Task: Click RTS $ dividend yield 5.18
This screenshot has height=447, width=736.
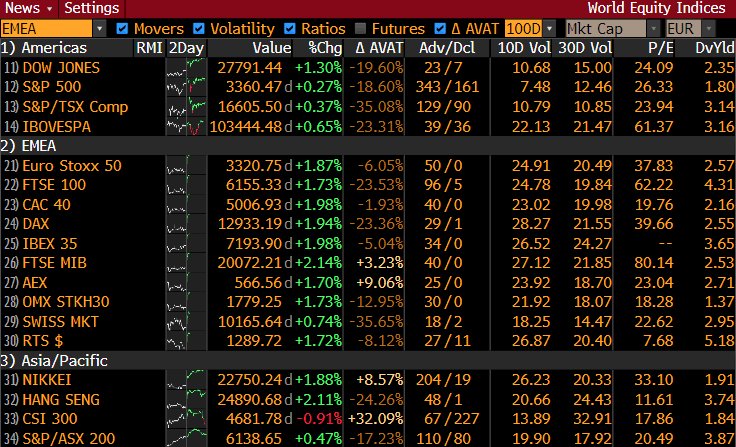Action: pyautogui.click(x=719, y=341)
